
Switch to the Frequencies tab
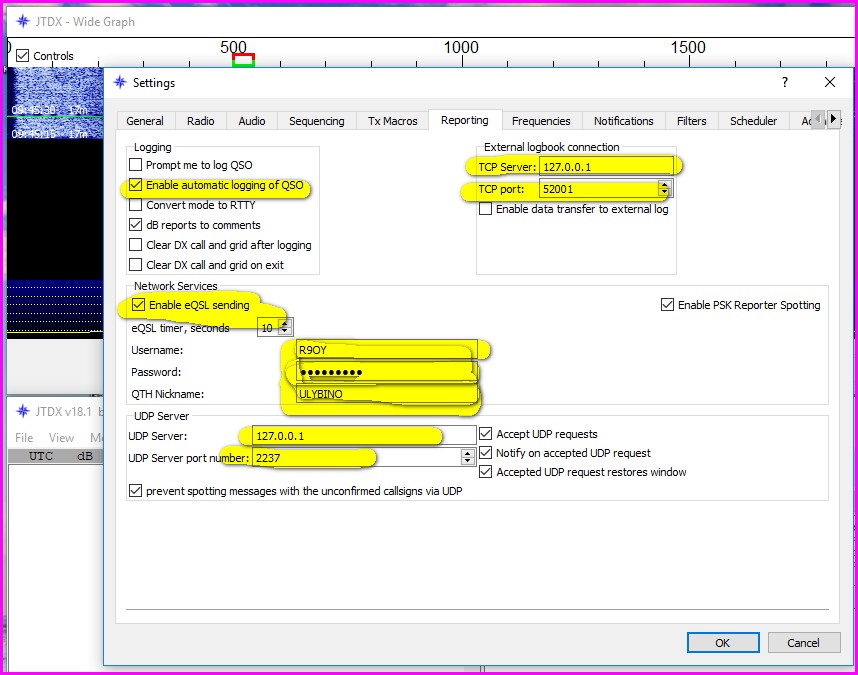541,121
